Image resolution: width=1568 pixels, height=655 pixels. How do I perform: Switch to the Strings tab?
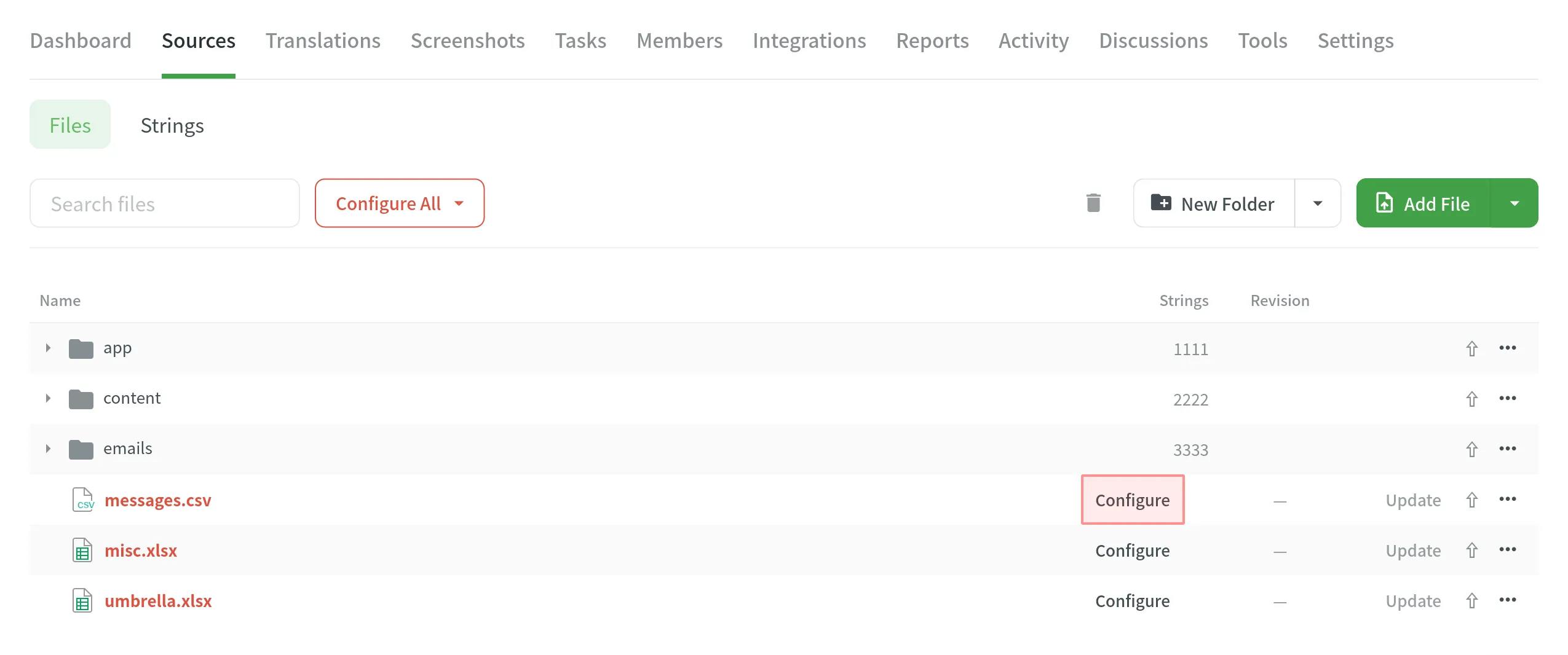point(172,125)
